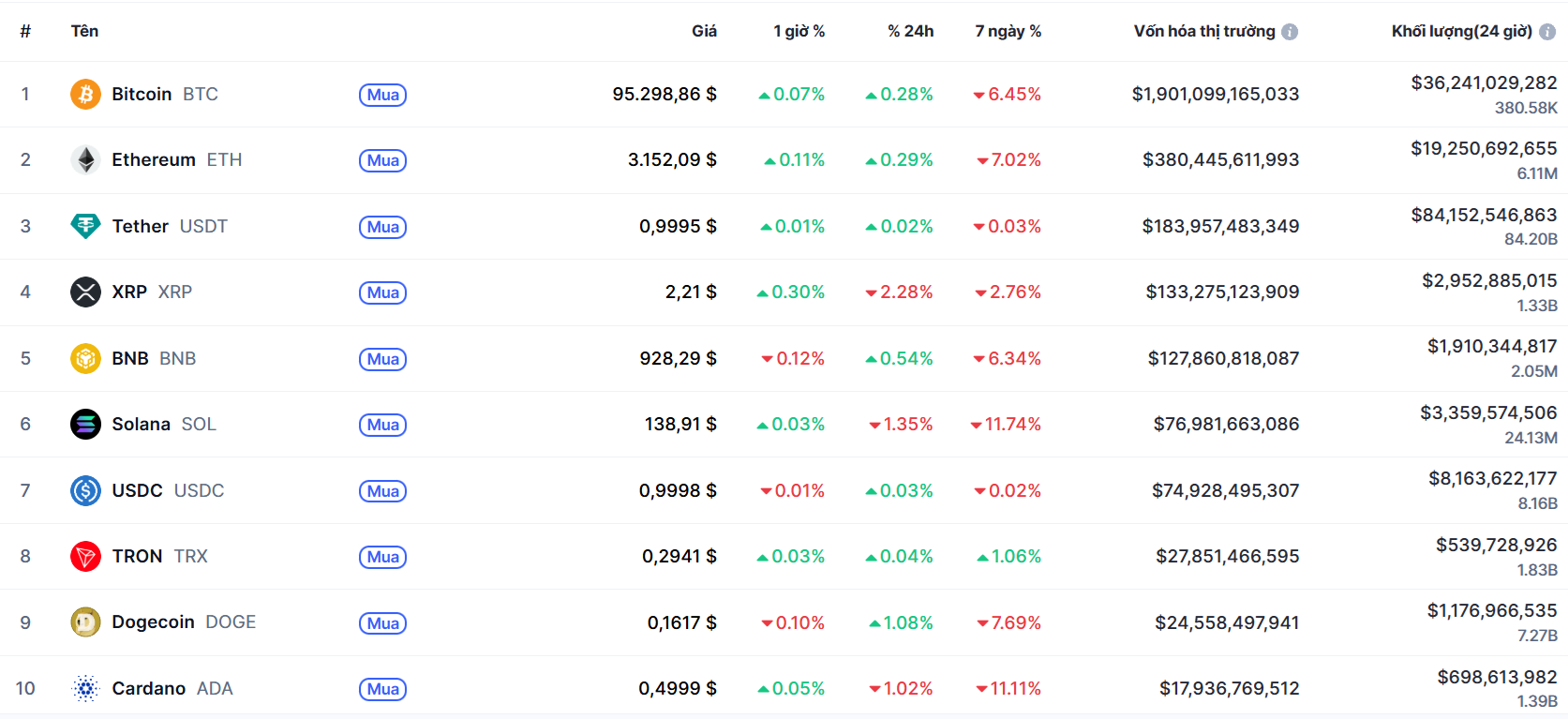Sort by the % 24h column header
Screen dimensions: 1568x719
point(910,32)
